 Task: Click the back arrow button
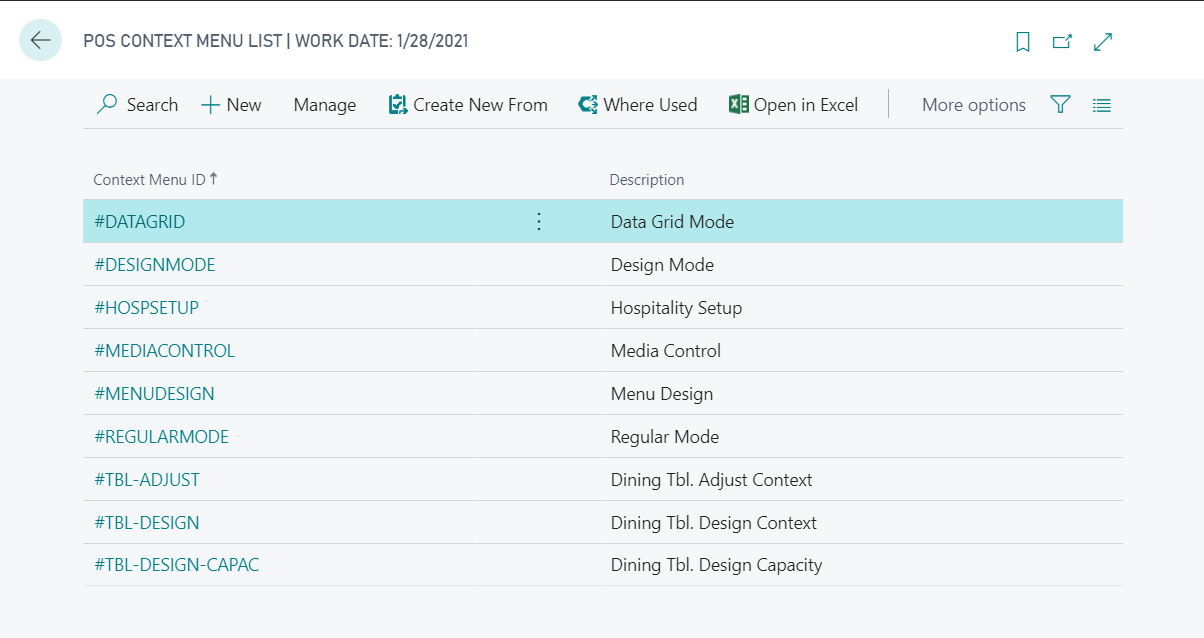click(x=40, y=41)
